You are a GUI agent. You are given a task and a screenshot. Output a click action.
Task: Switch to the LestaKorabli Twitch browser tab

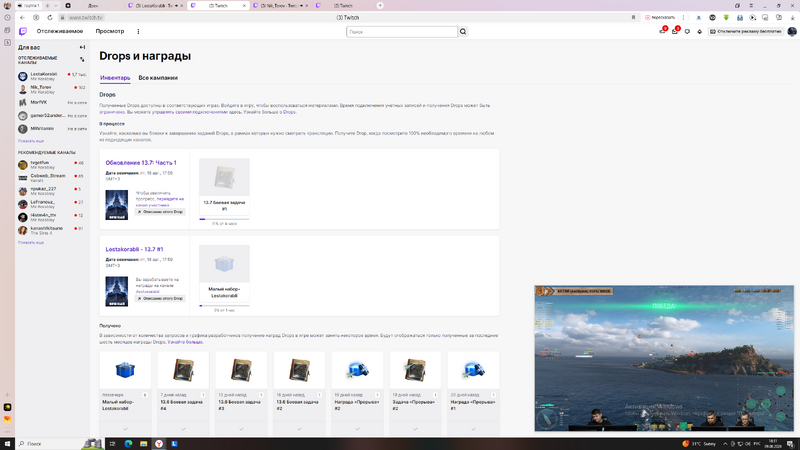click(x=156, y=6)
